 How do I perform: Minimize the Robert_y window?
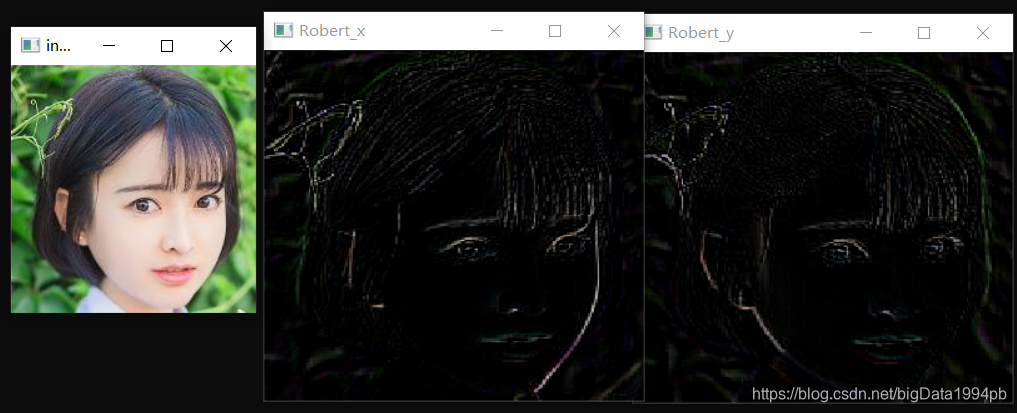click(x=866, y=32)
